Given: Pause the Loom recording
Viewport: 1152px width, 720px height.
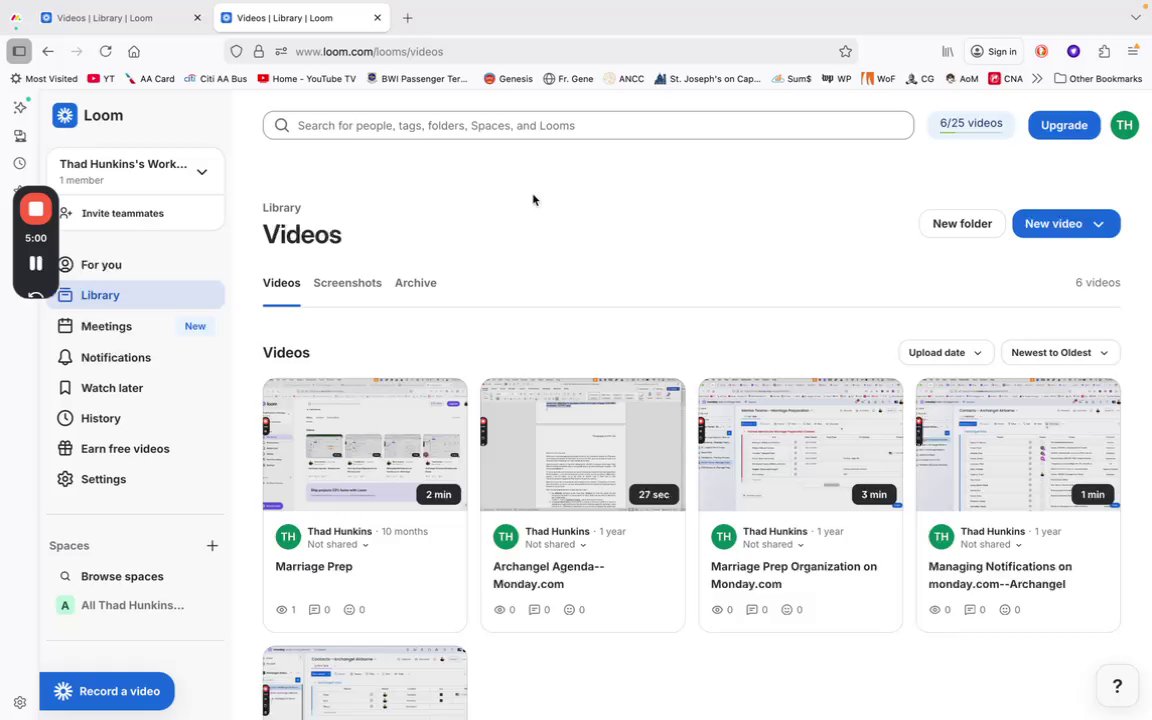Looking at the screenshot, I should coord(35,263).
